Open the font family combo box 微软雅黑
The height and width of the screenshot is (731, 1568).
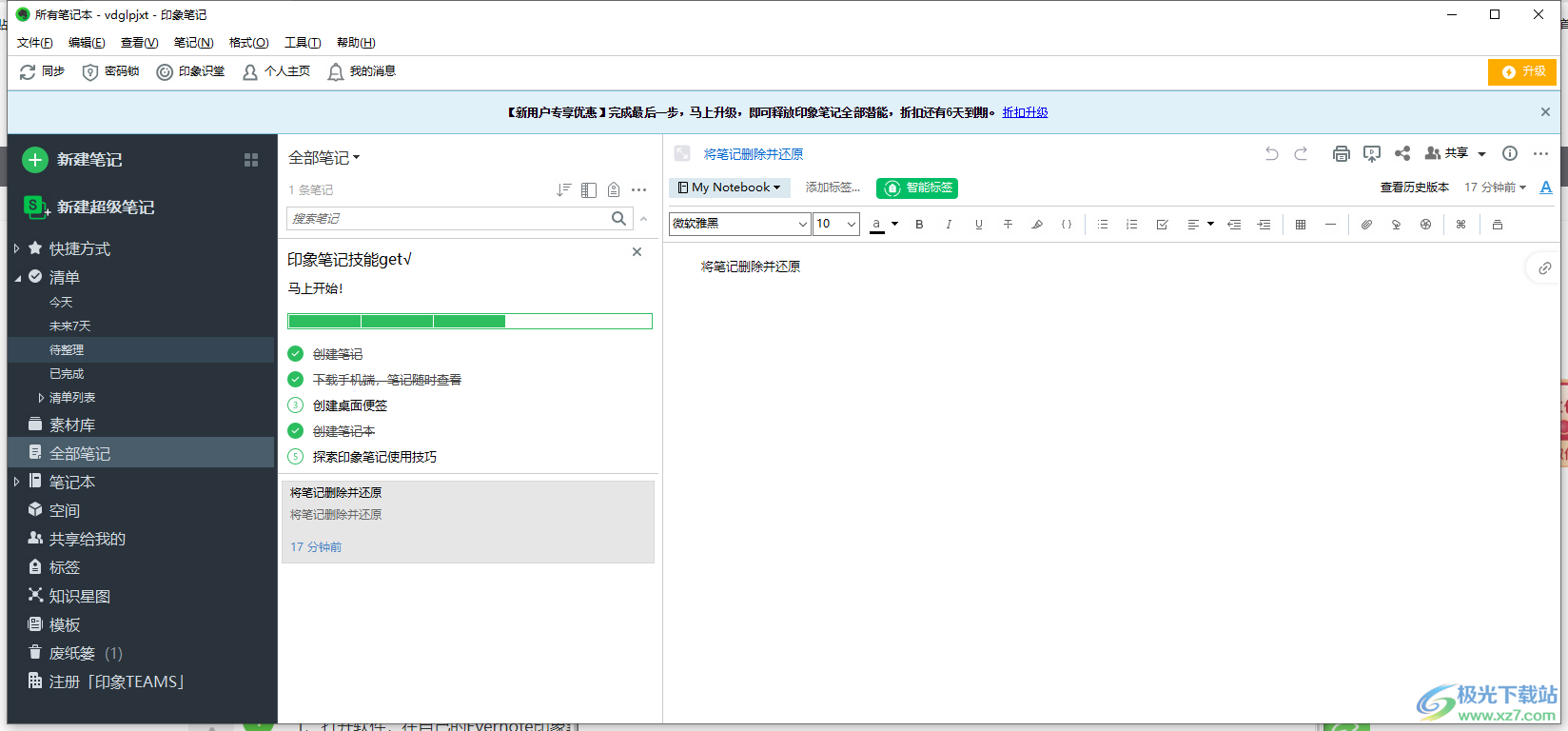[x=739, y=224]
